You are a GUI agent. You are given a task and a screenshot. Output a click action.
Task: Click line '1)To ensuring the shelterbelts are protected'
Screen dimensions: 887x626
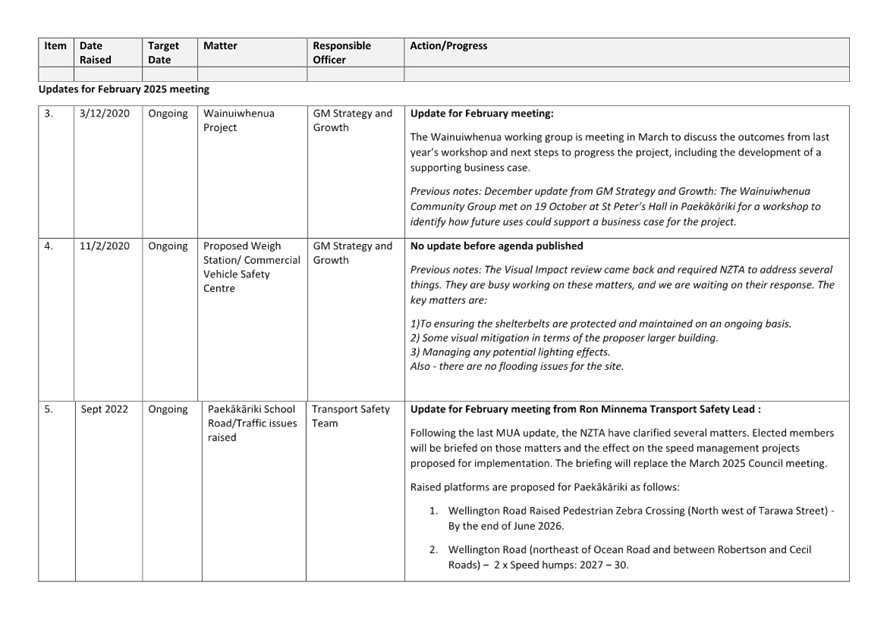(601, 324)
